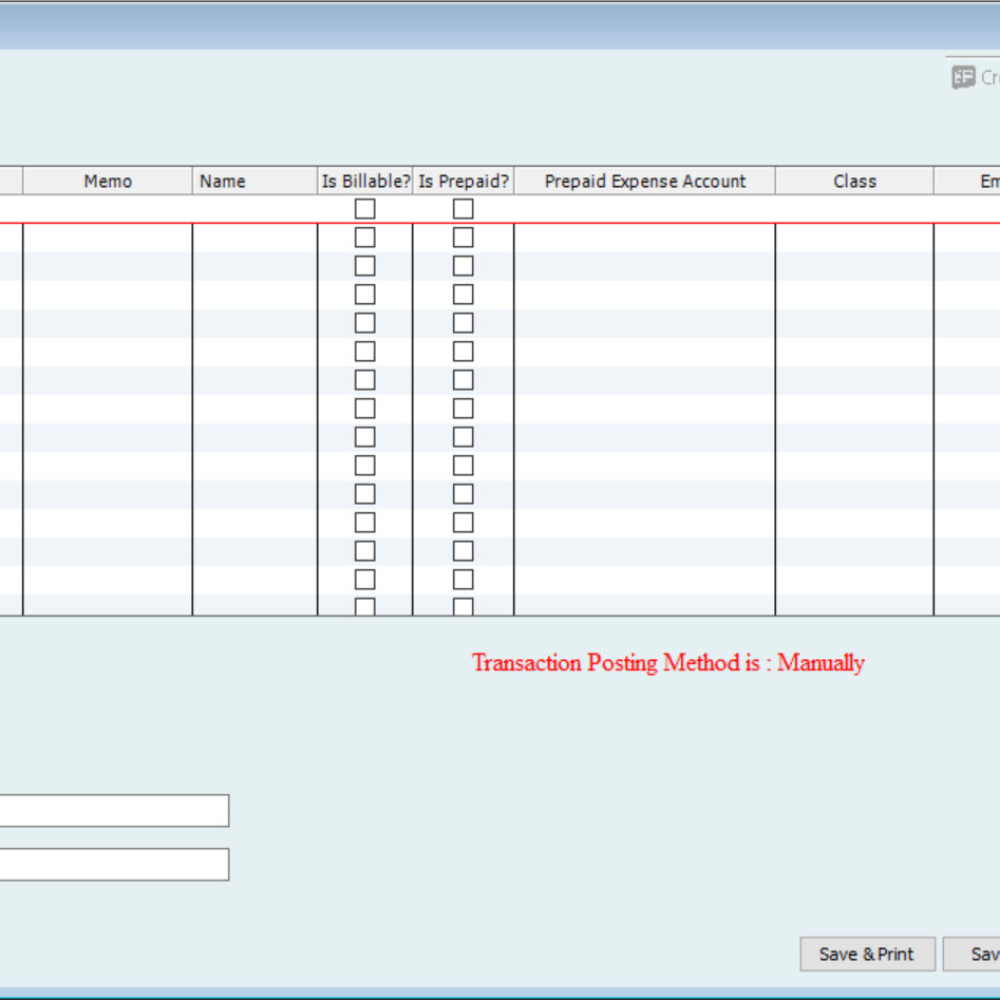The width and height of the screenshot is (1000, 1000).
Task: Tick the second row Is Billable checkbox
Action: coord(365,238)
